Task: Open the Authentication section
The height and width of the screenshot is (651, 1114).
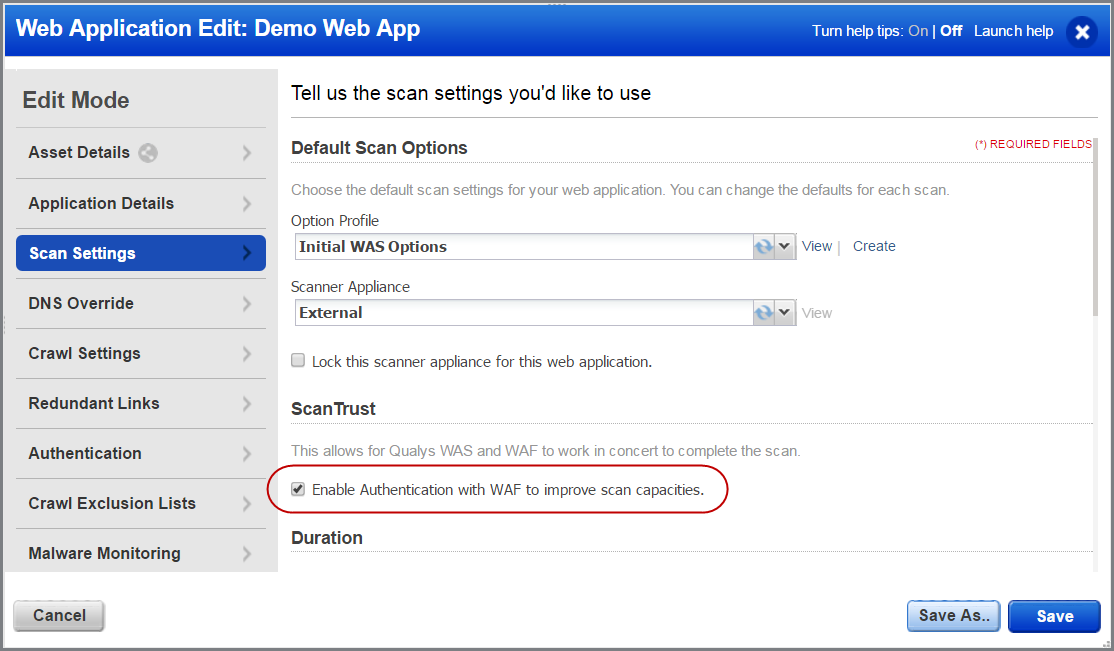Action: [x=141, y=453]
